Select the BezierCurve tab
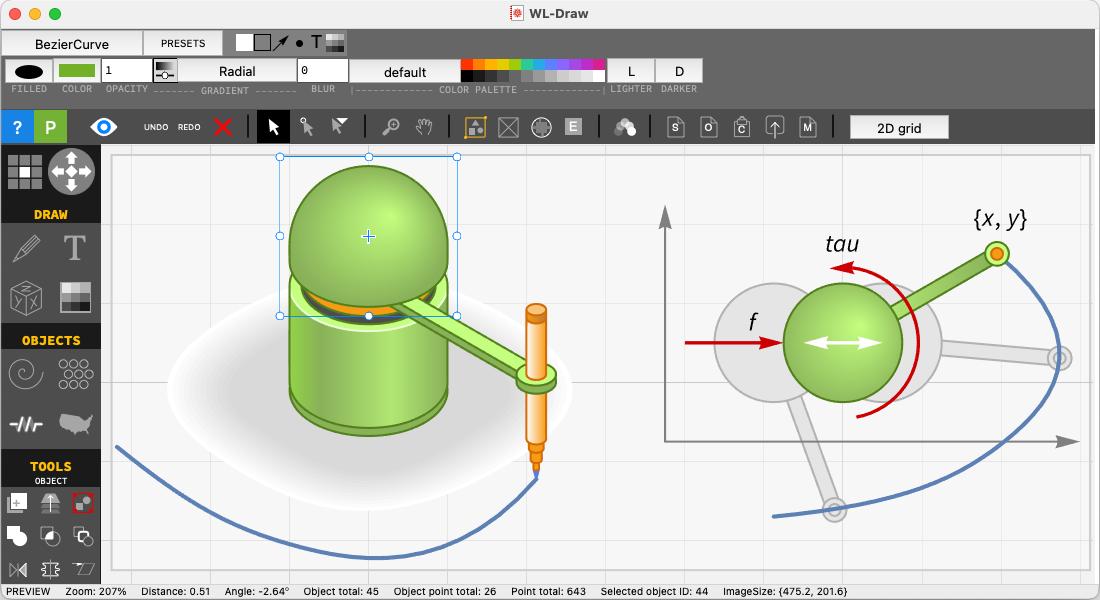This screenshot has height=600, width=1100. click(x=72, y=44)
